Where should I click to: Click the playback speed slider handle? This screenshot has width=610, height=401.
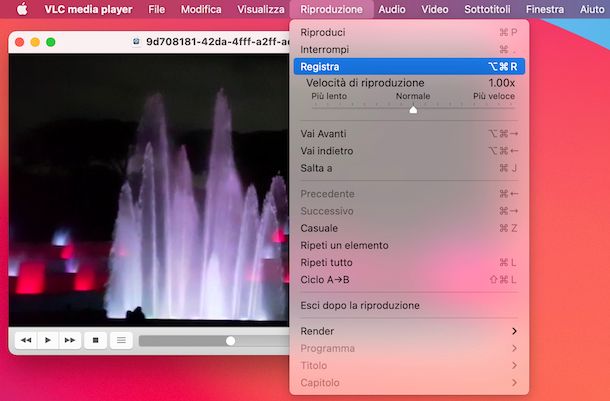point(413,110)
